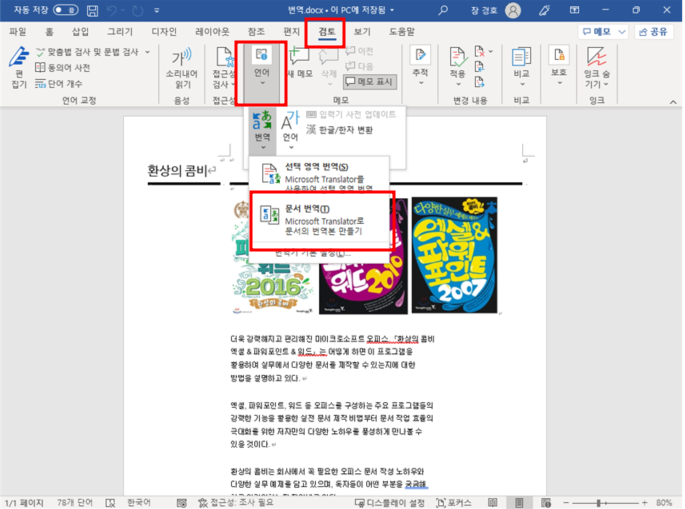Open the Quick Access Toolbar customize arrow
The height and width of the screenshot is (509, 685).
pos(156,10)
